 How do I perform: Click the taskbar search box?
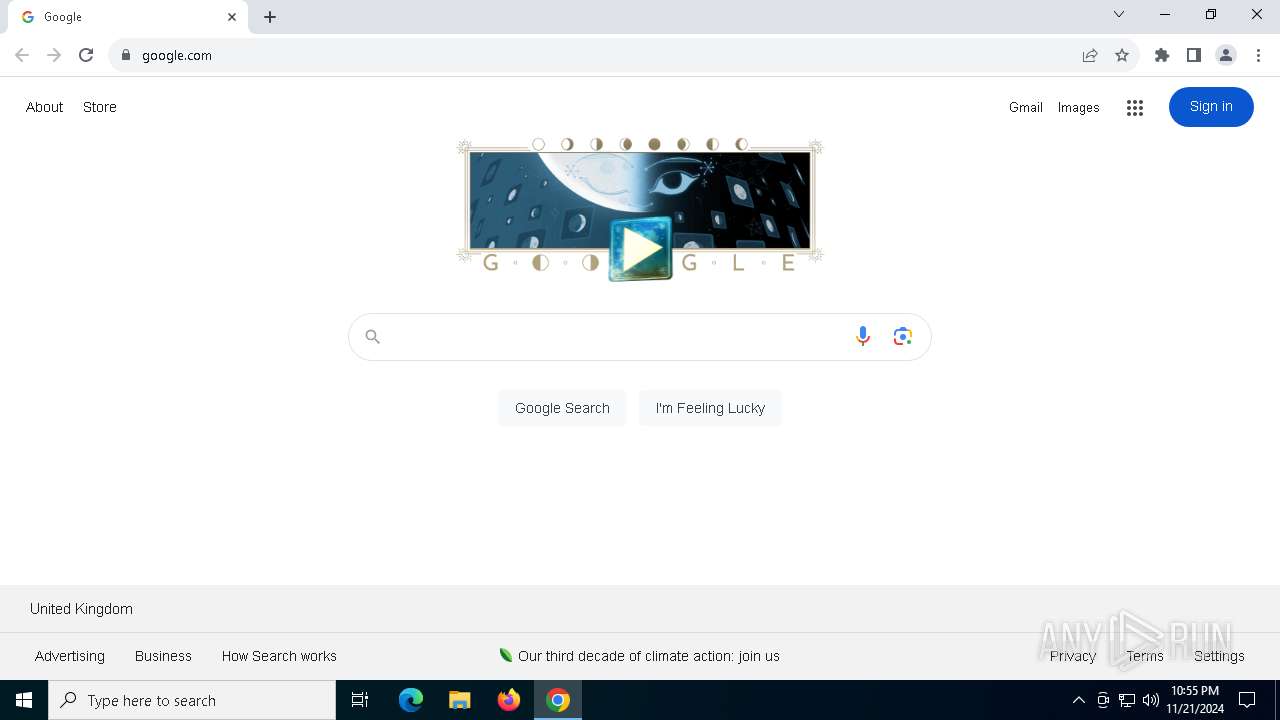click(x=192, y=700)
